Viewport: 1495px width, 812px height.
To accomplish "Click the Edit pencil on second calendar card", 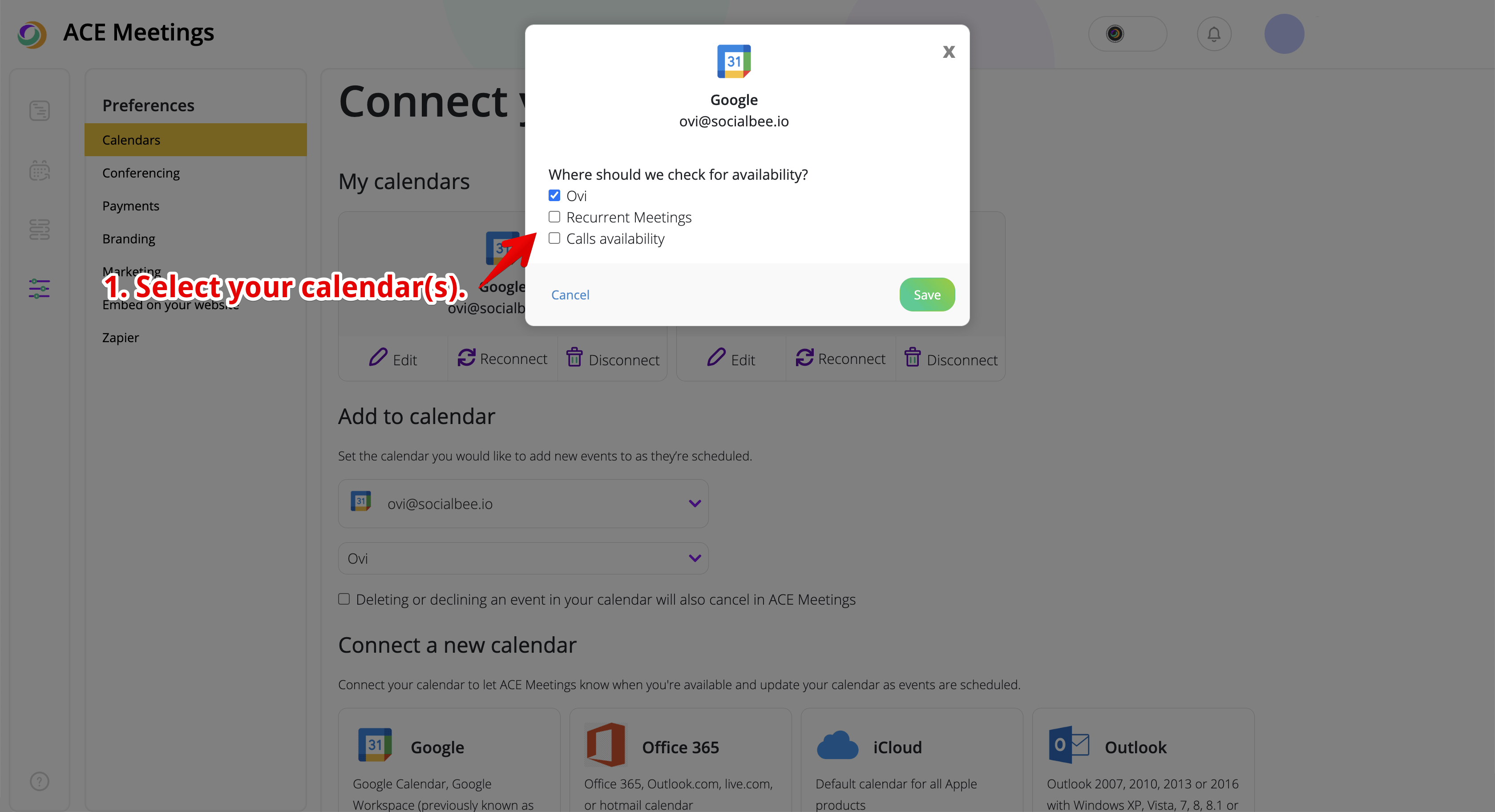I will [x=716, y=358].
